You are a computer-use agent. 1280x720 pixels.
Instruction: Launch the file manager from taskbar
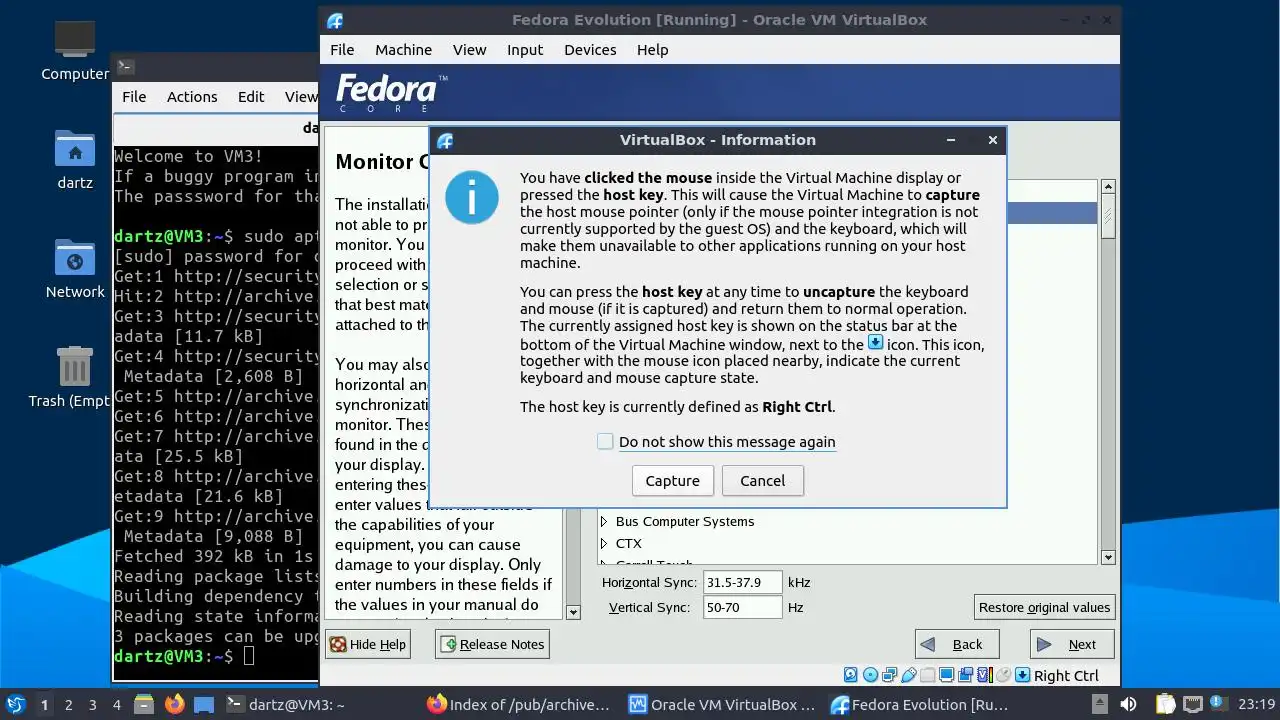point(143,704)
